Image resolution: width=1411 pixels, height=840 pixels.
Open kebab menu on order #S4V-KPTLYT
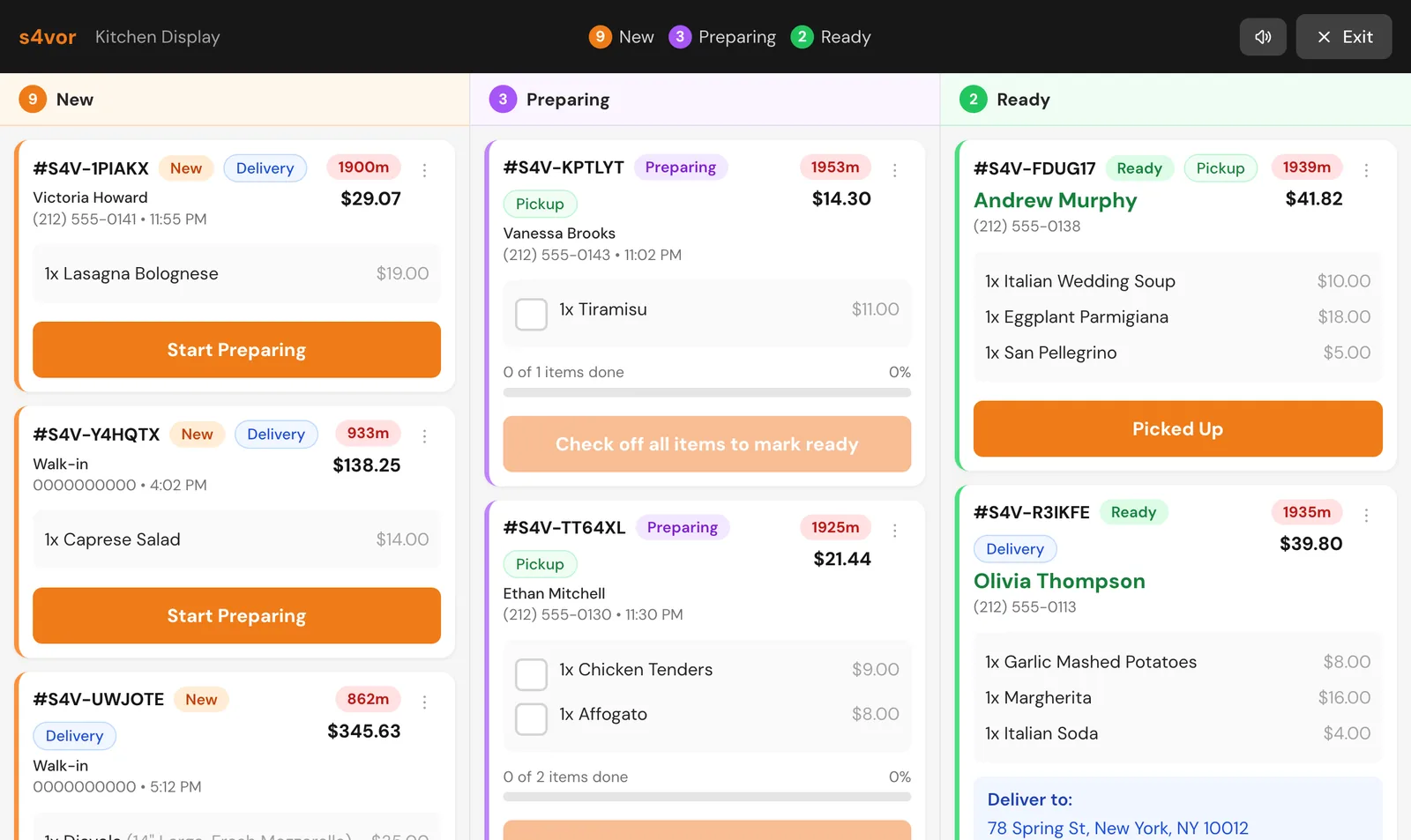[x=894, y=170]
